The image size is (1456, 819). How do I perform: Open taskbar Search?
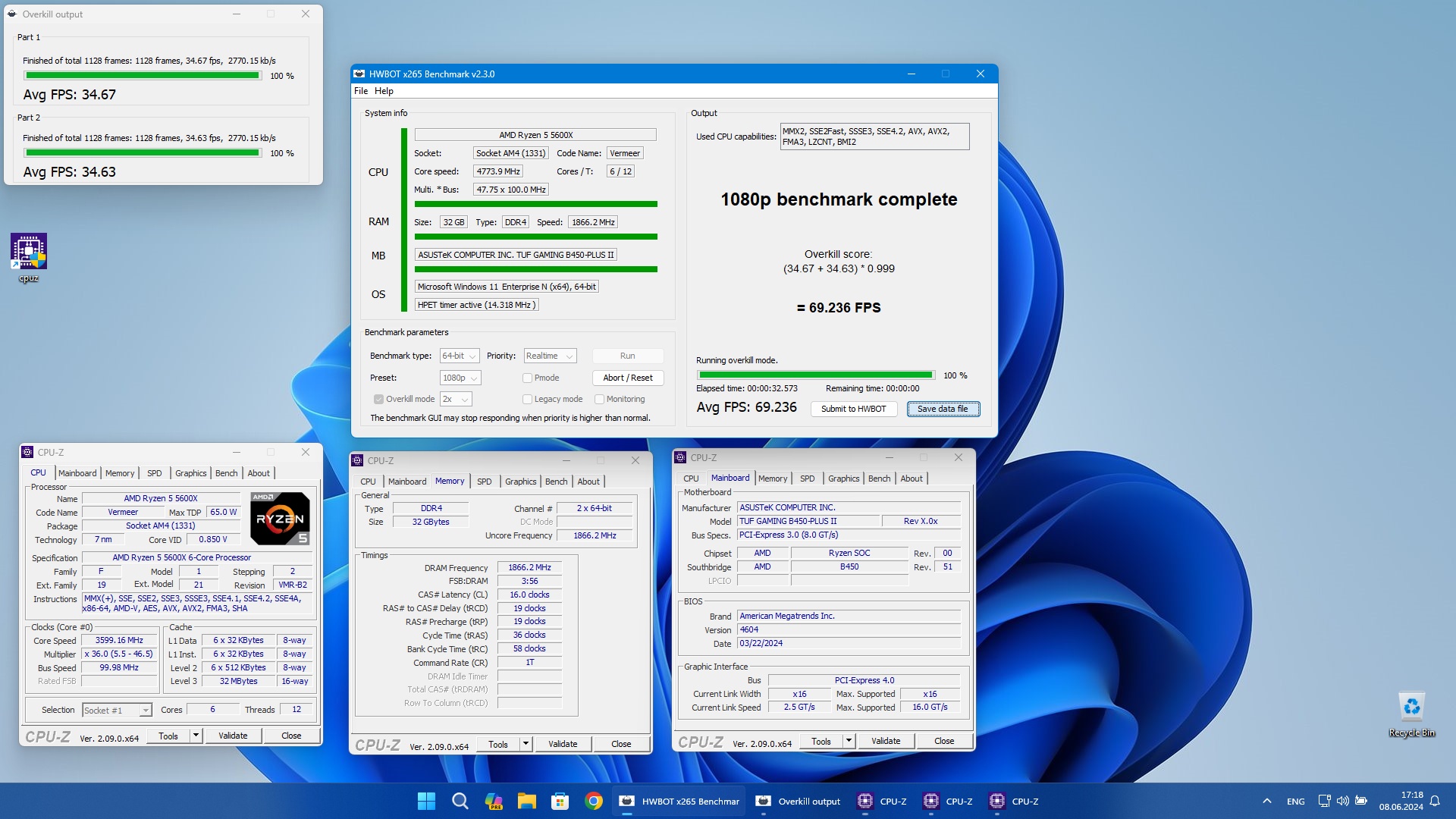click(x=460, y=801)
